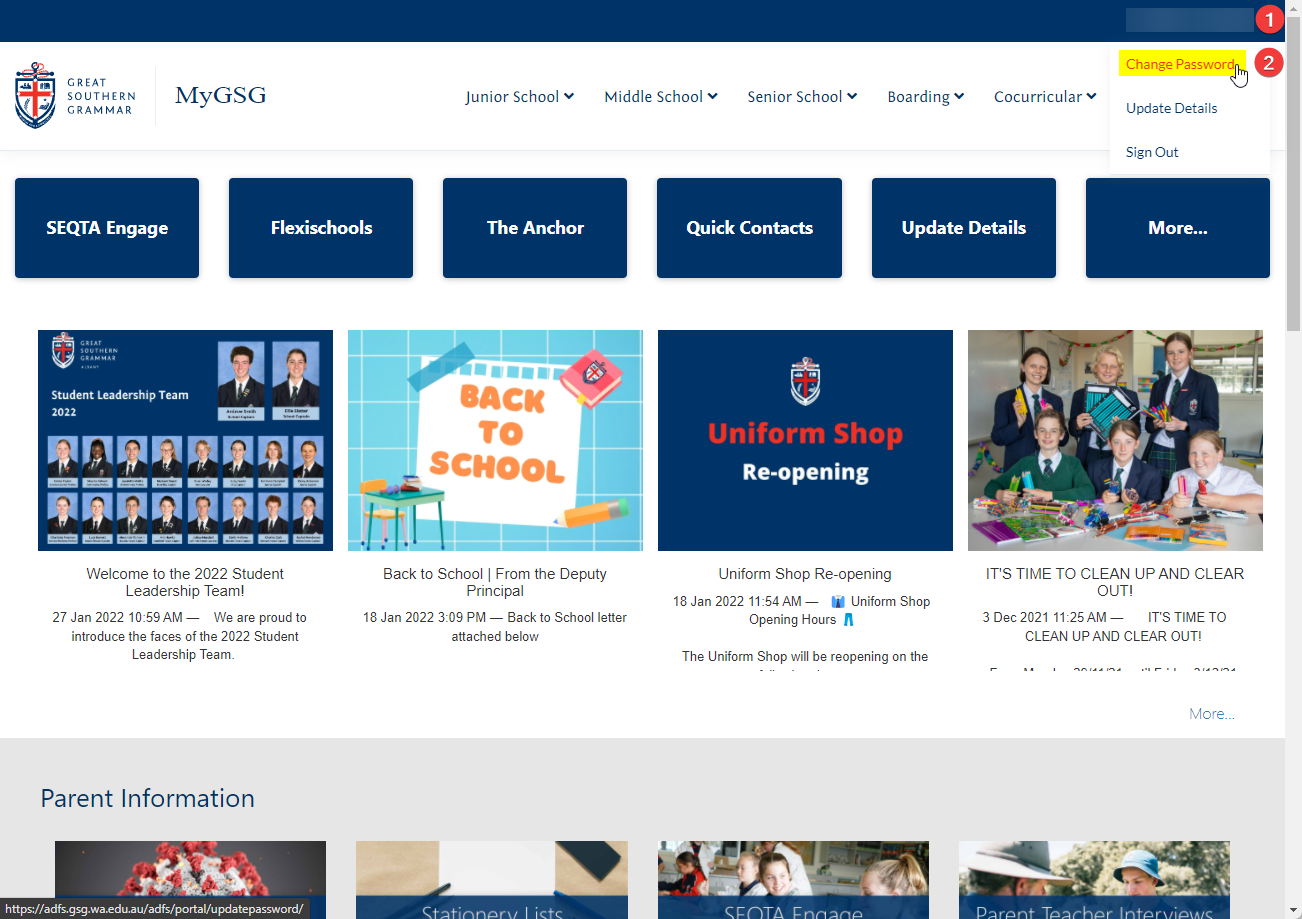The image size is (1302, 919).
Task: Click The Anchor button
Action: [x=534, y=227]
